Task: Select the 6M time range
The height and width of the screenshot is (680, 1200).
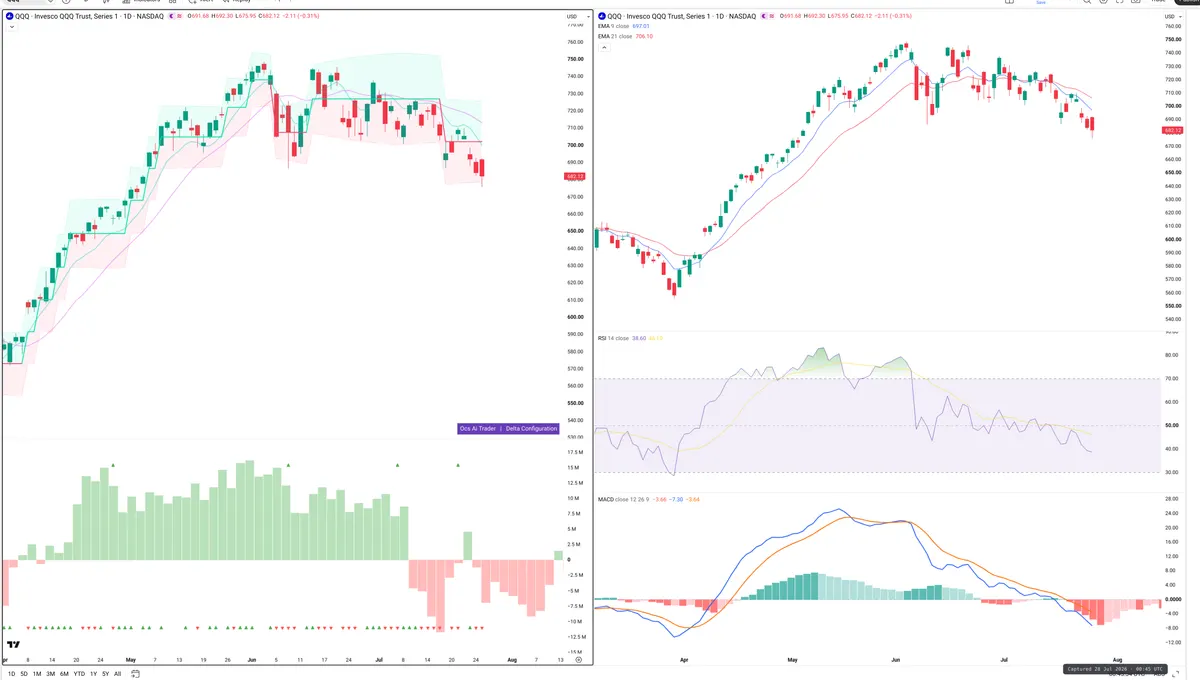Action: click(x=64, y=674)
